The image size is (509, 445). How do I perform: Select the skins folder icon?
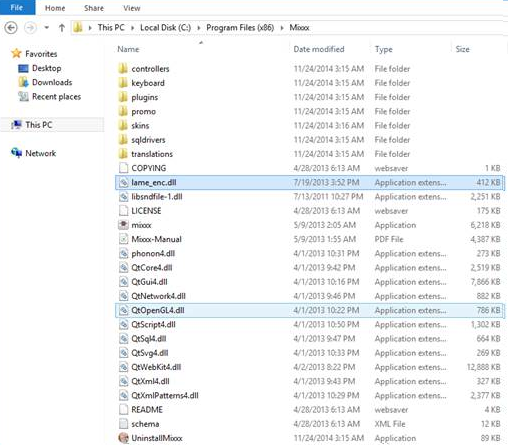pyautogui.click(x=123, y=125)
